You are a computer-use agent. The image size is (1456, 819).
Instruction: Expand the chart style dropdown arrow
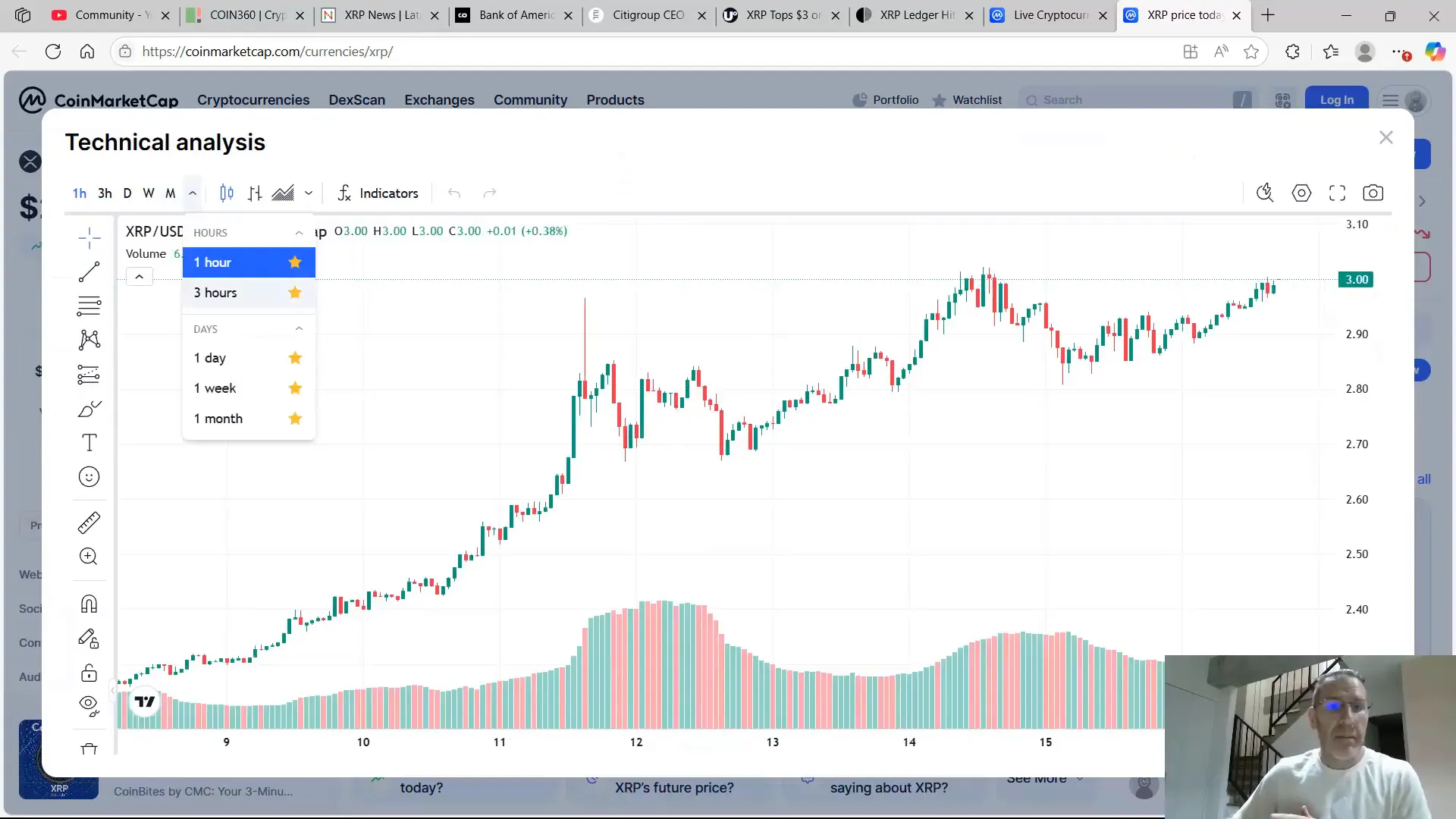tap(309, 193)
